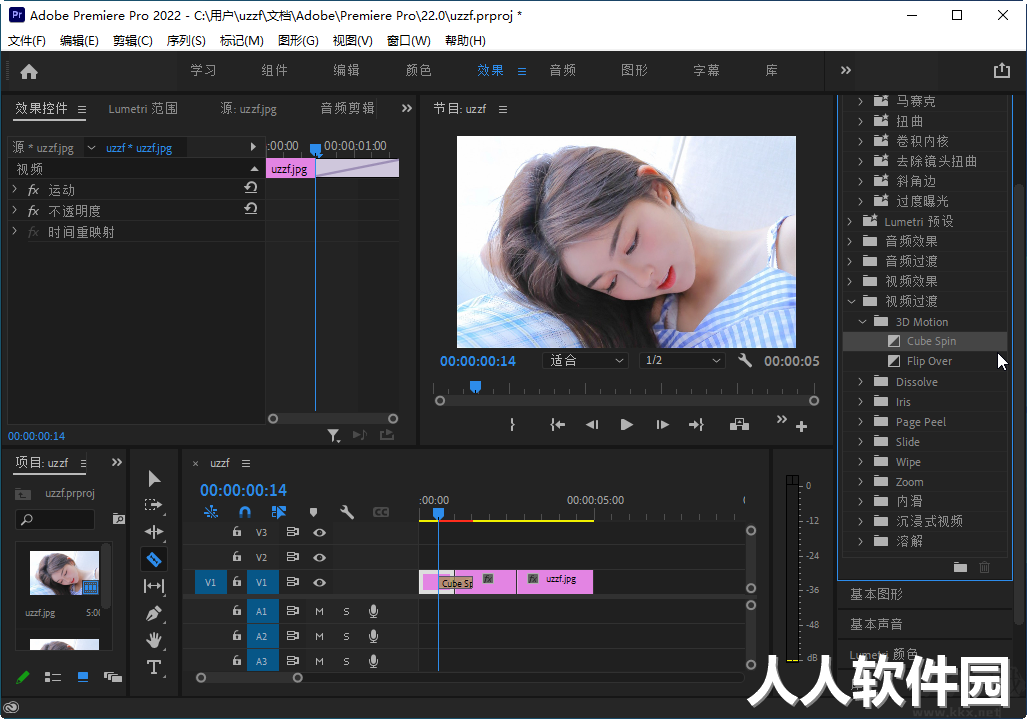Viewport: 1027px width, 719px height.
Task: Add marker in timeline header
Action: [x=313, y=512]
